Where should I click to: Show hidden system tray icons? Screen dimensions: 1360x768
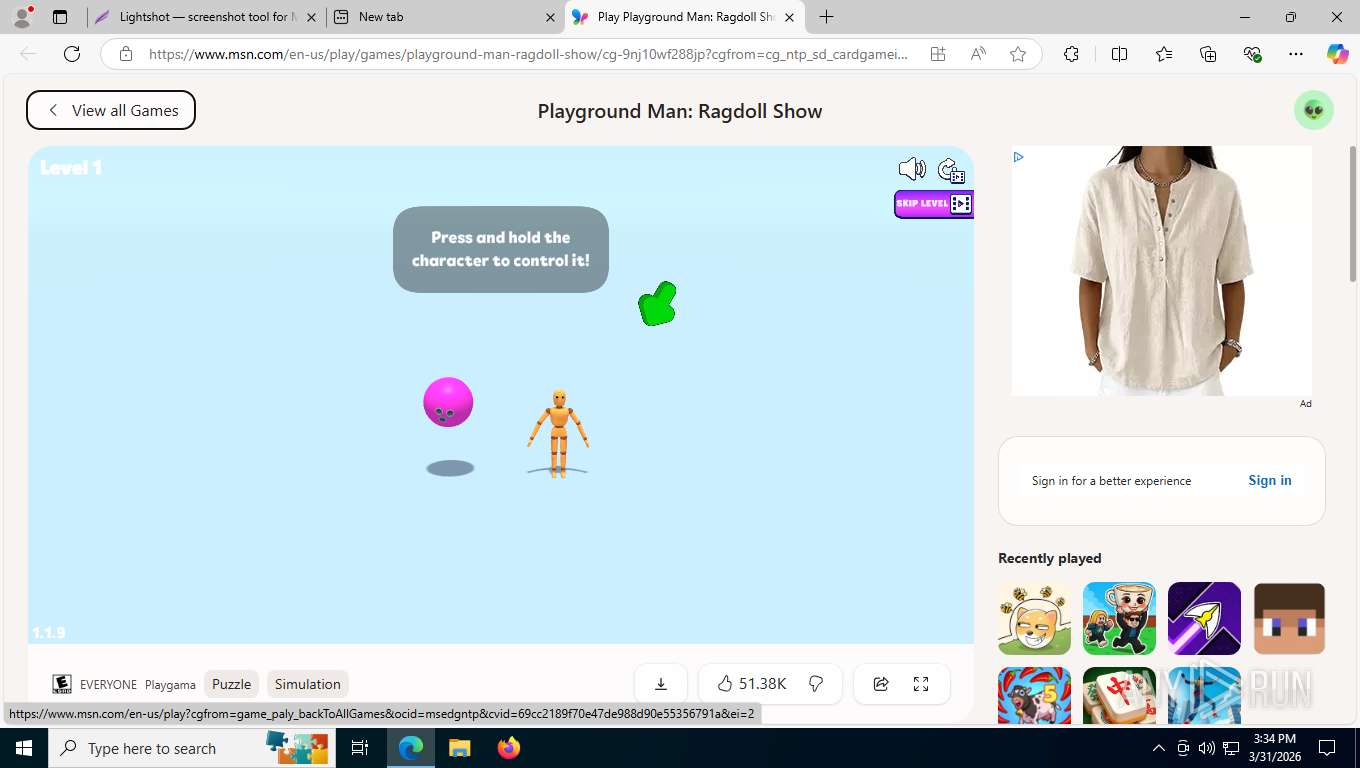pos(1159,748)
